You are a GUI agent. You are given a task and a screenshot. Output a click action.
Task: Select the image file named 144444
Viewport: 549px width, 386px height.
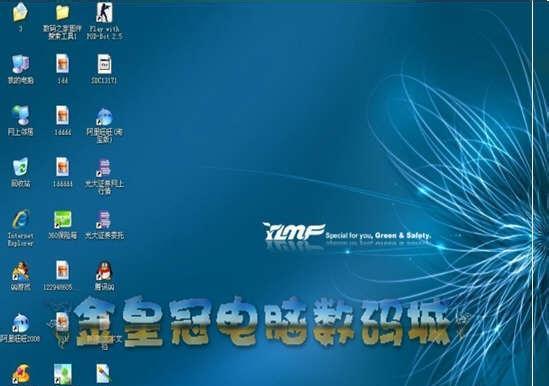point(62,167)
